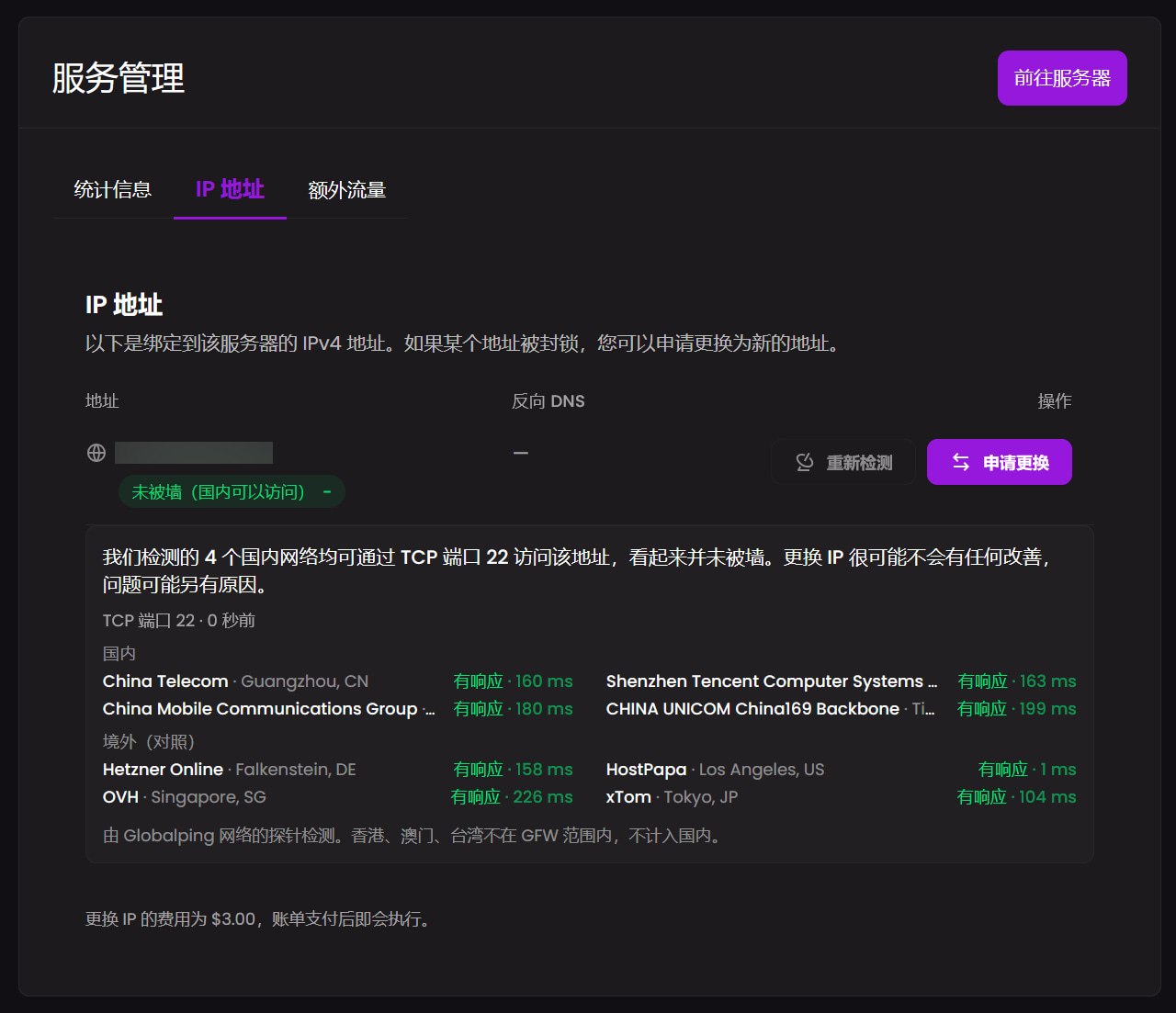Image resolution: width=1176 pixels, height=1013 pixels.
Task: Click the 有响应 · 1 ms result
Action: click(1027, 770)
